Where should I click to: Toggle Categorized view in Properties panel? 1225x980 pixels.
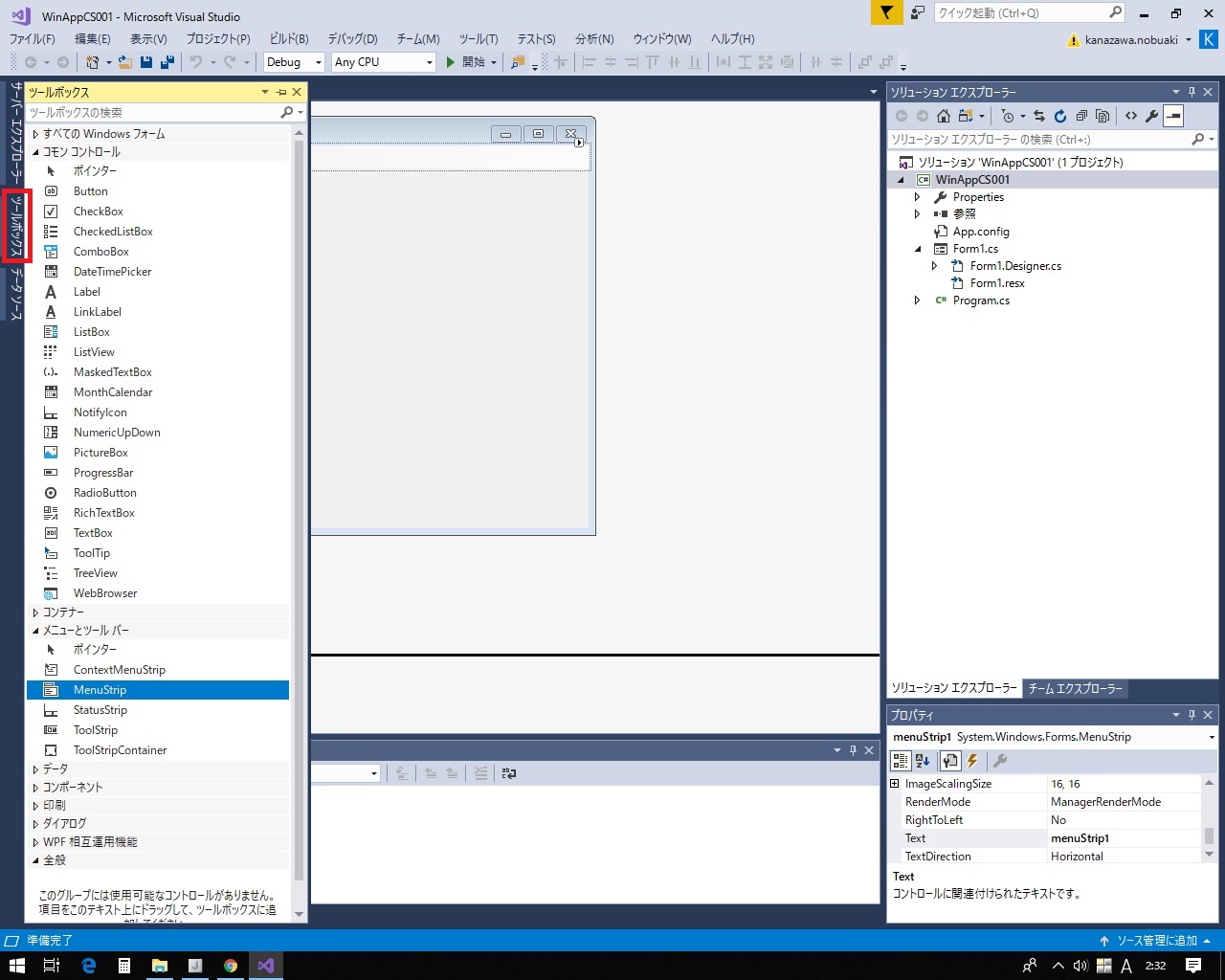[x=901, y=761]
